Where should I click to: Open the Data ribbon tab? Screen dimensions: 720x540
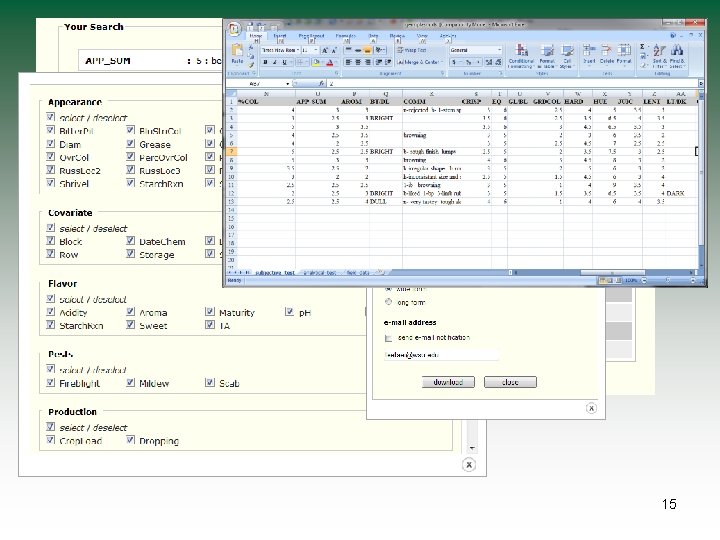[x=373, y=36]
